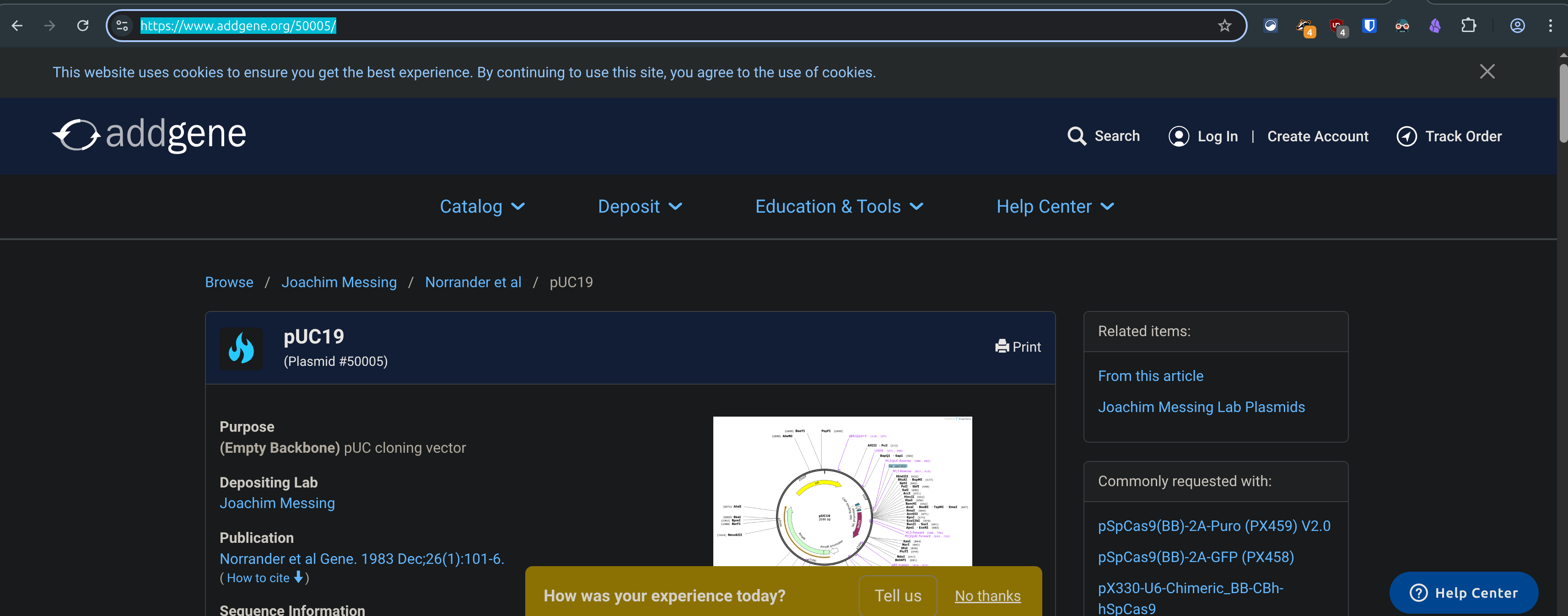Click the blue flame popular plasmid icon

[x=241, y=348]
